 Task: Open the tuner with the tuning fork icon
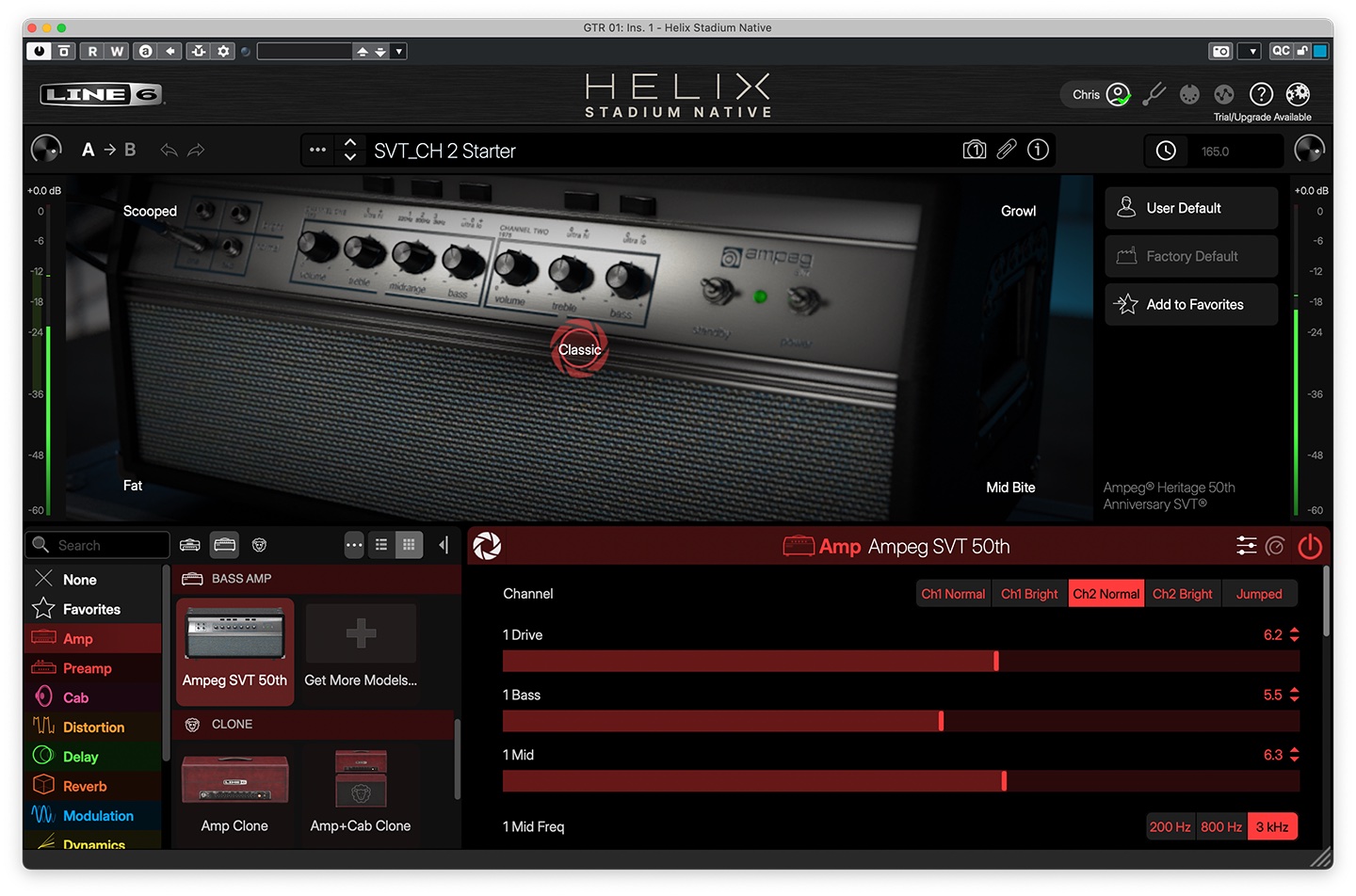coord(1154,94)
